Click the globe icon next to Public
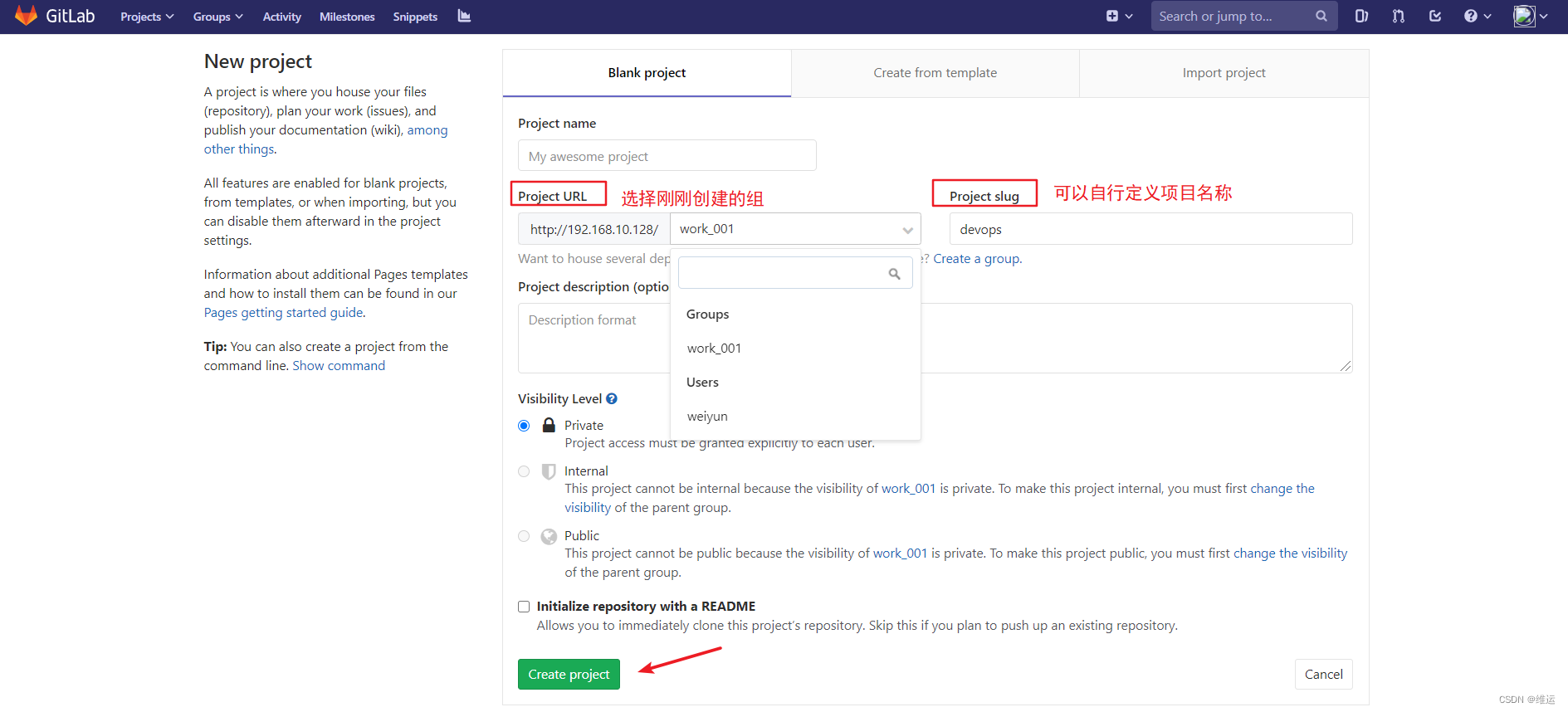1568x712 pixels. [x=549, y=536]
